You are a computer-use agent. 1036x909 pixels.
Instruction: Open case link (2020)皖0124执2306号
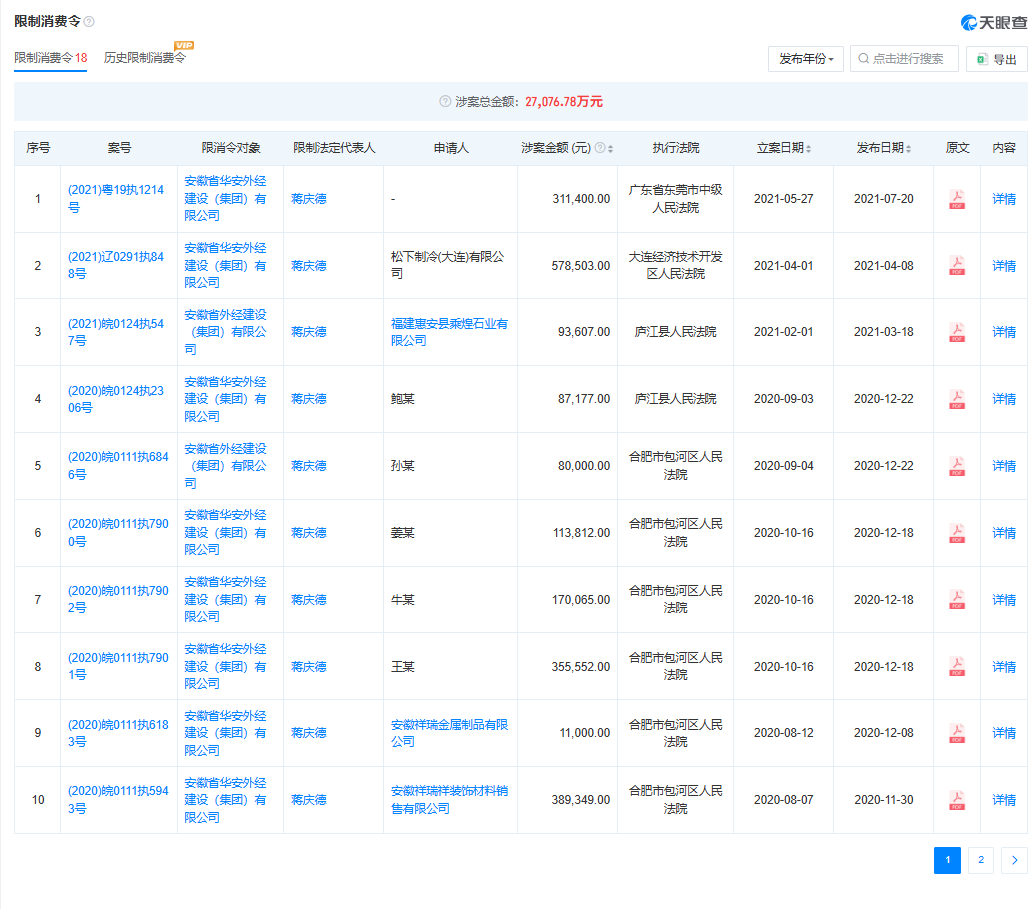[x=116, y=399]
